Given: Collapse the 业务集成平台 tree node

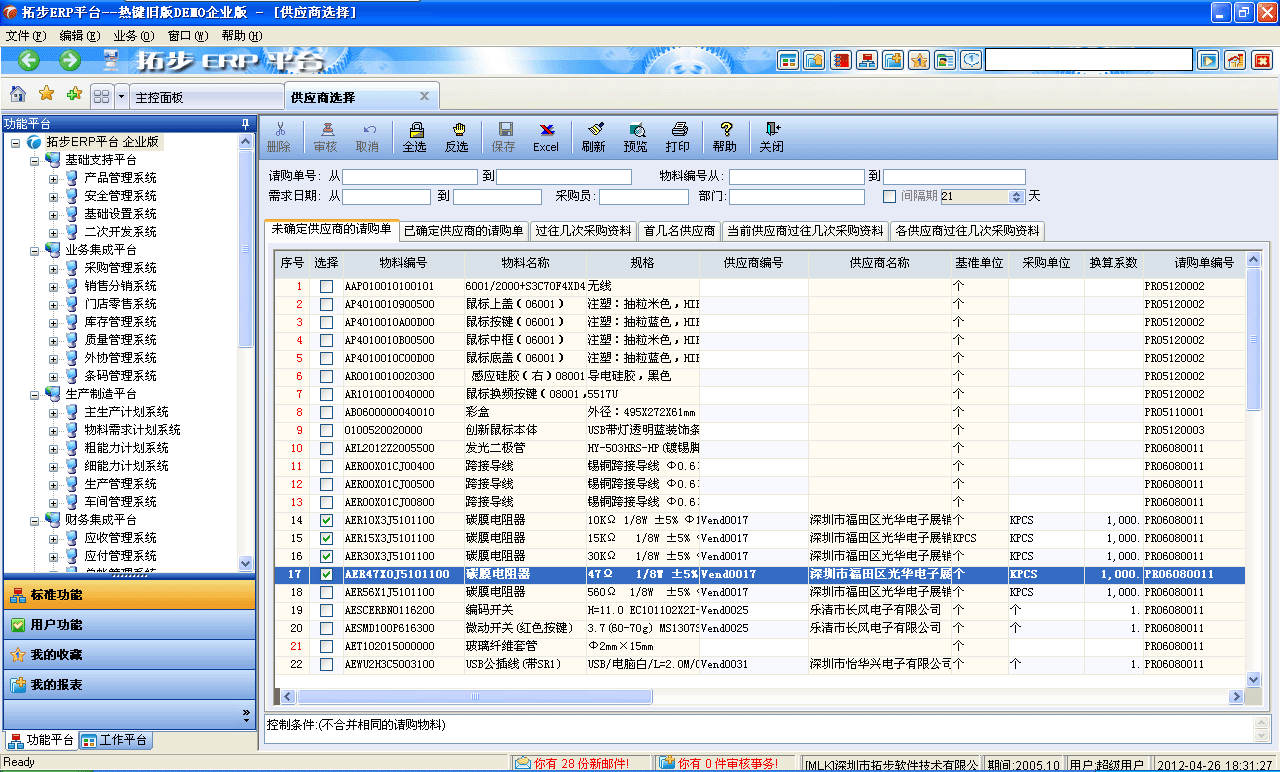Looking at the screenshot, I should tap(34, 249).
